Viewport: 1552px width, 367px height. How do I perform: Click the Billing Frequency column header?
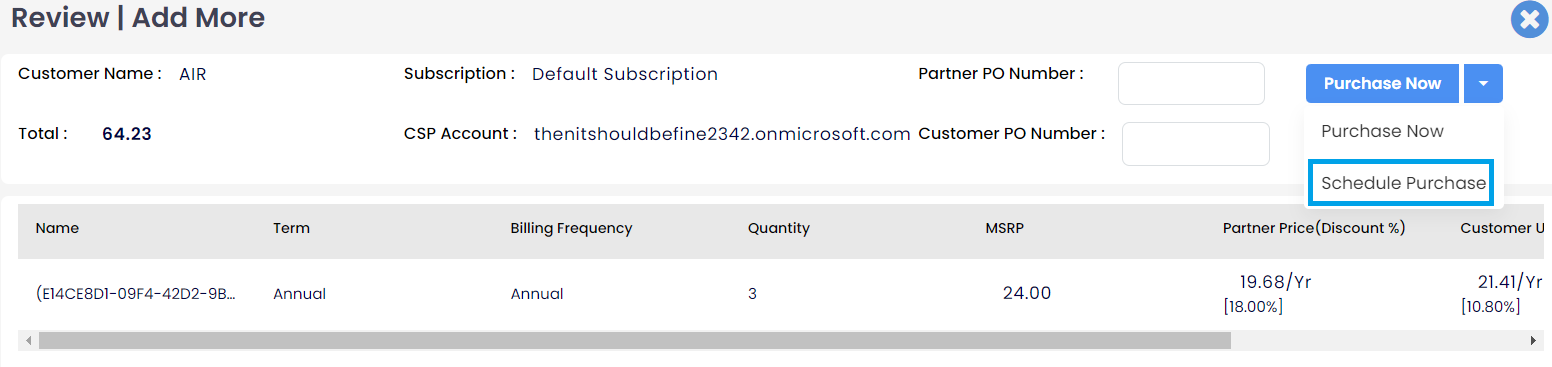pyautogui.click(x=571, y=228)
